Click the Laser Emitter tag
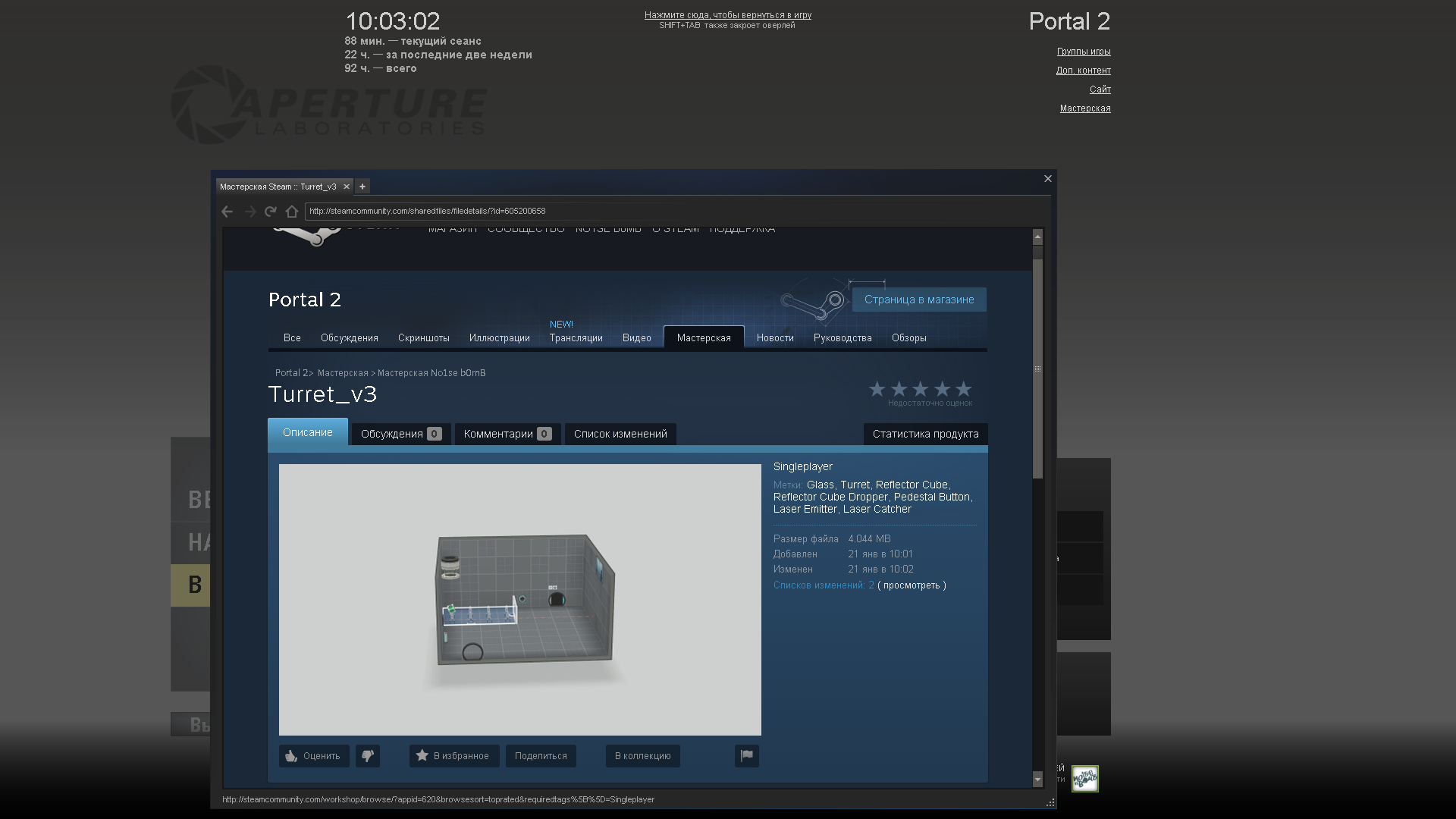Viewport: 1456px width, 819px height. (805, 510)
